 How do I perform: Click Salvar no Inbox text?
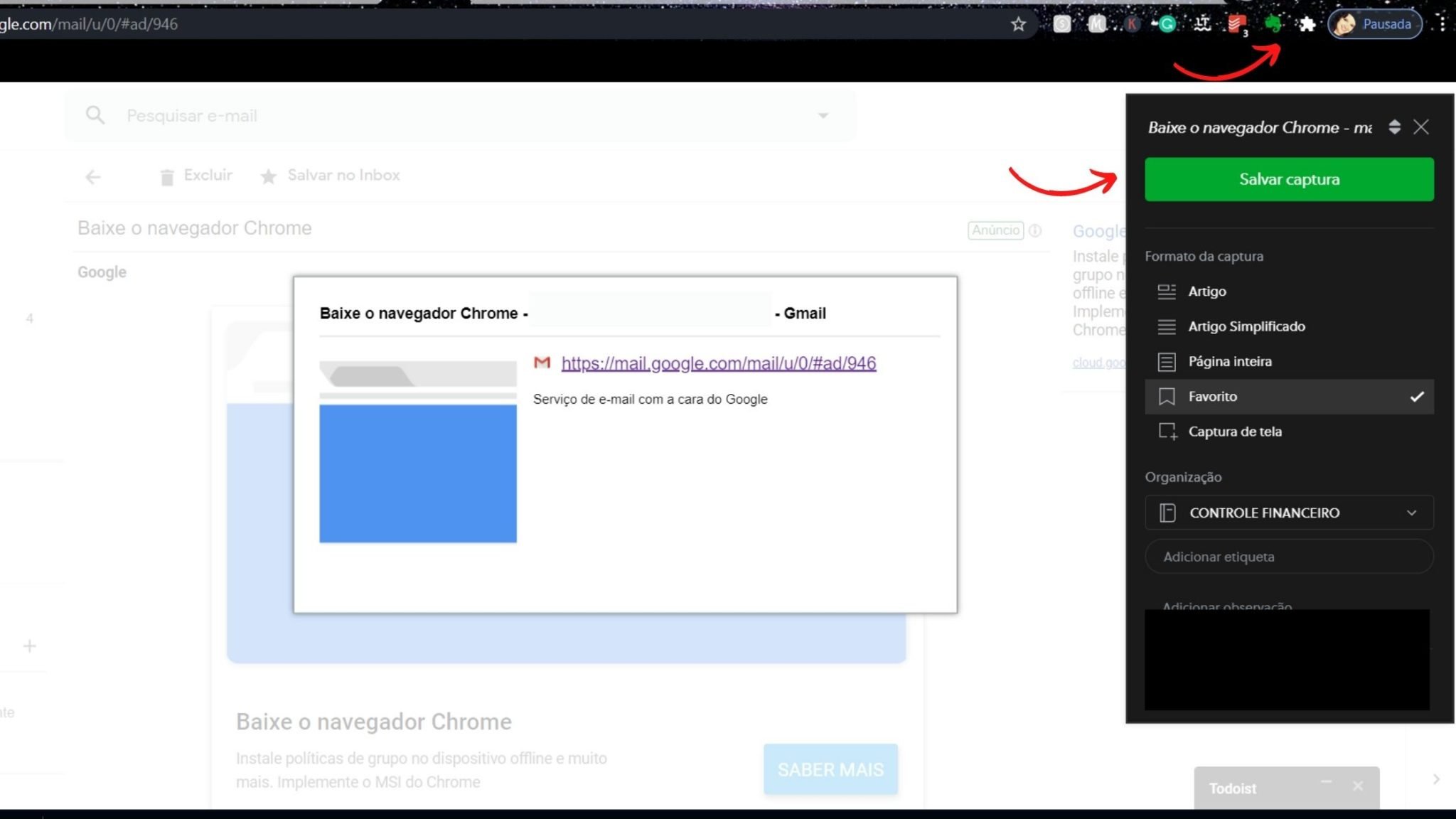(x=343, y=175)
